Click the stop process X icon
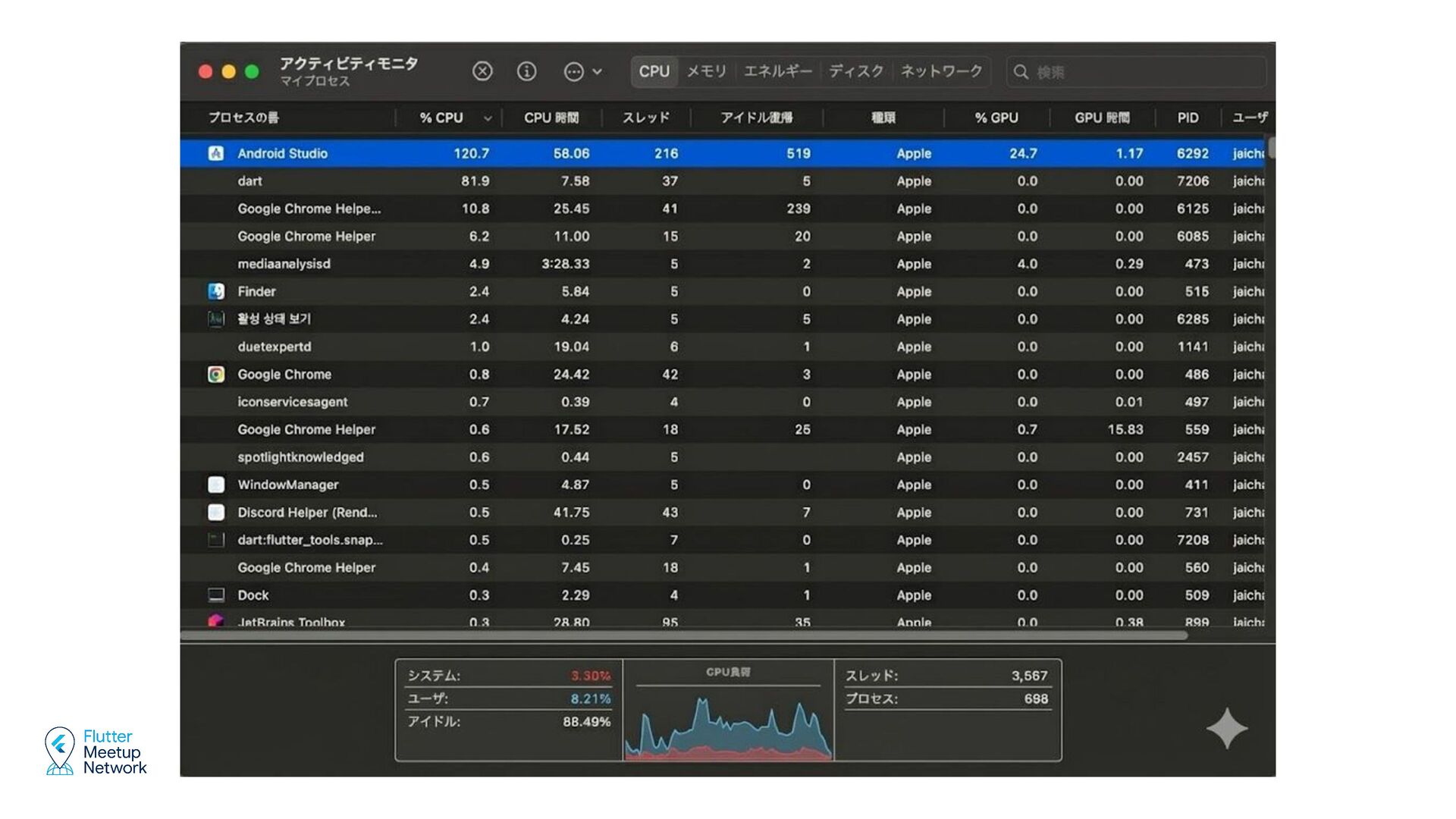Image resolution: width=1456 pixels, height=819 pixels. [482, 71]
